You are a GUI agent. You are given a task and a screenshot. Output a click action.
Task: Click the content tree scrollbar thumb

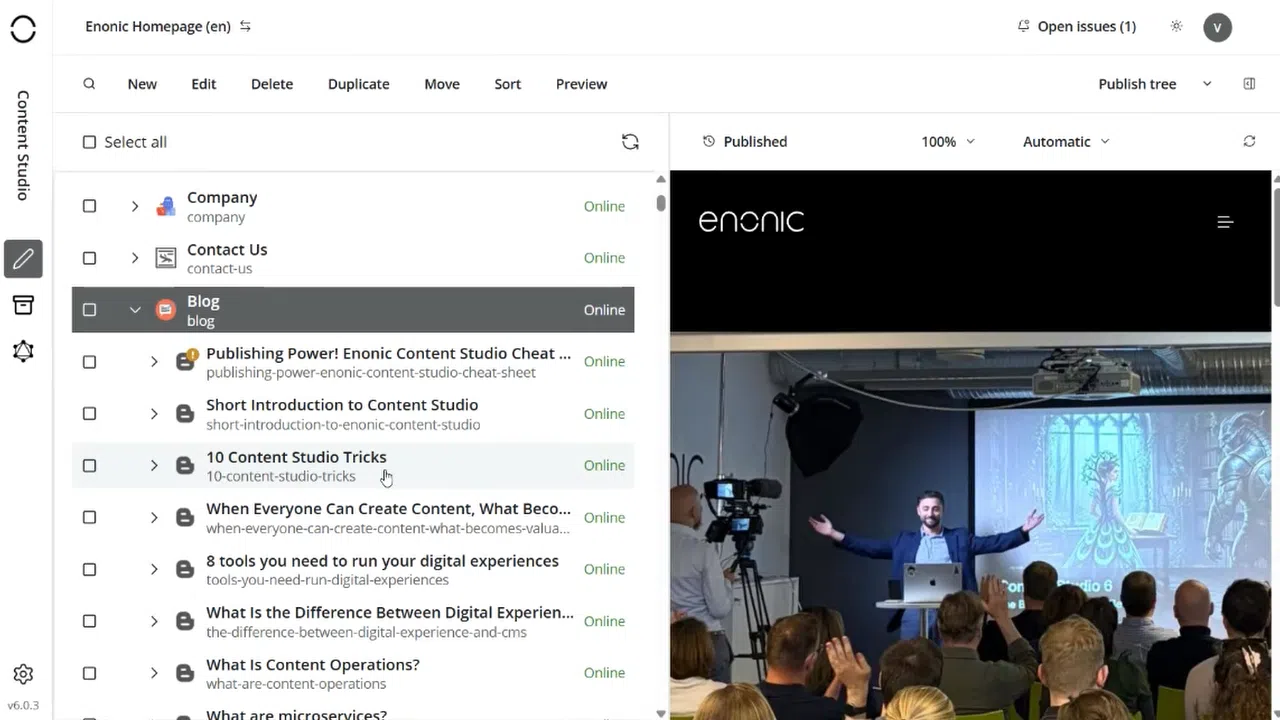[661, 203]
